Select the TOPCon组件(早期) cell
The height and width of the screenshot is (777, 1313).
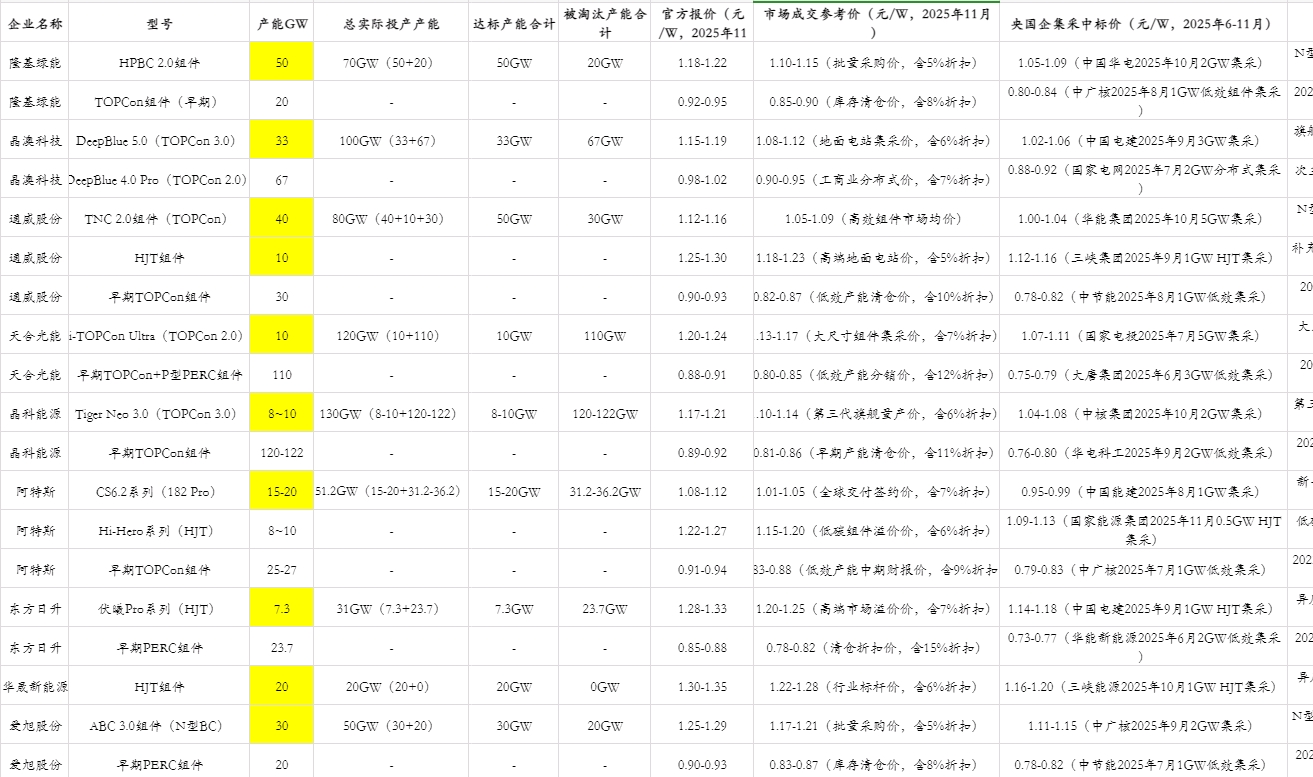(159, 101)
